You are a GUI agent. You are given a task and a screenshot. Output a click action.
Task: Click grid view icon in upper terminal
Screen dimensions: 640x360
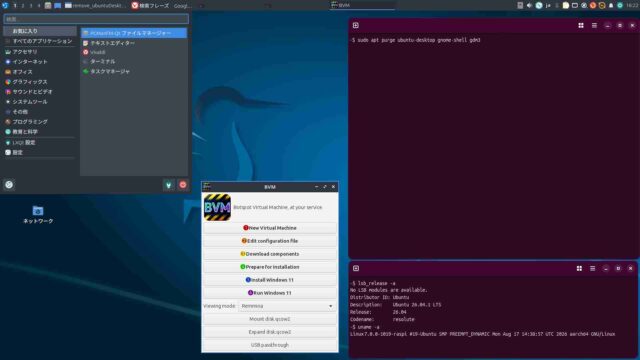[581, 25]
